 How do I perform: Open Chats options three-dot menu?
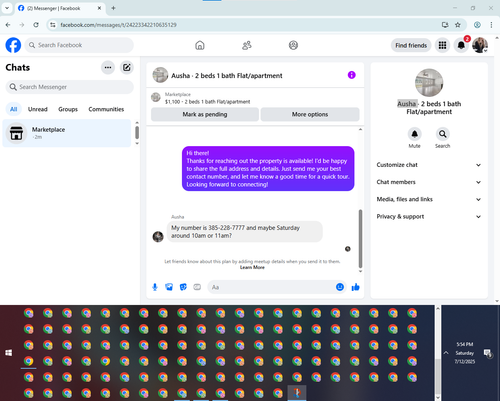coord(108,67)
